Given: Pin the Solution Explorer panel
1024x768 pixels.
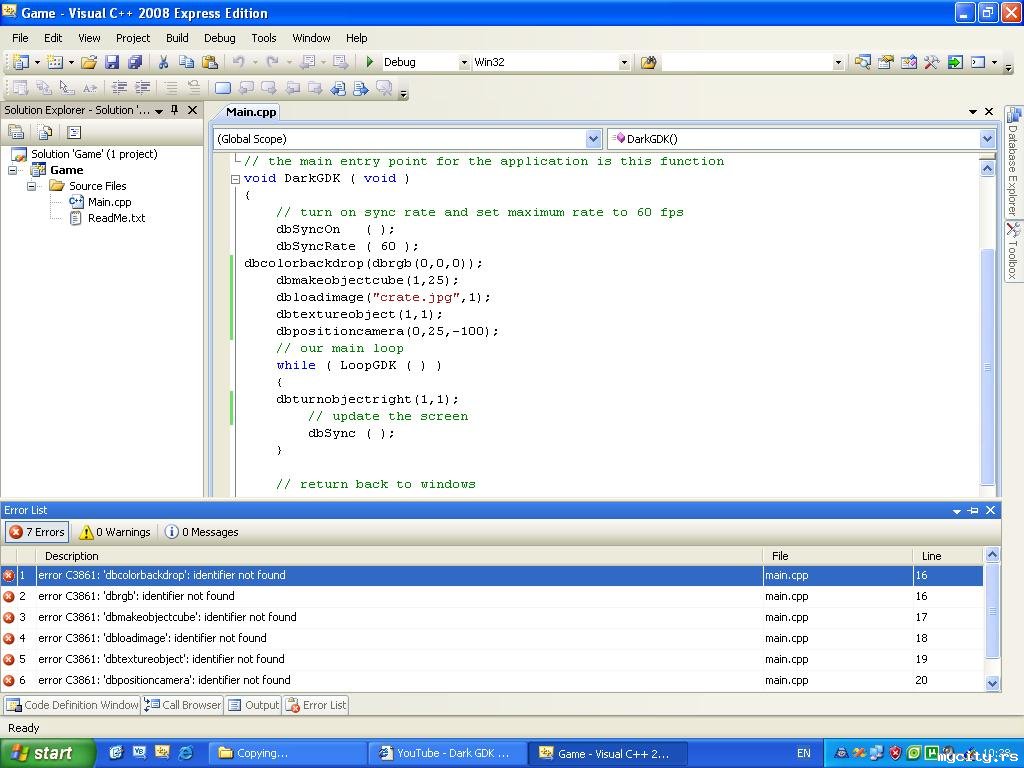Looking at the screenshot, I should coord(174,110).
